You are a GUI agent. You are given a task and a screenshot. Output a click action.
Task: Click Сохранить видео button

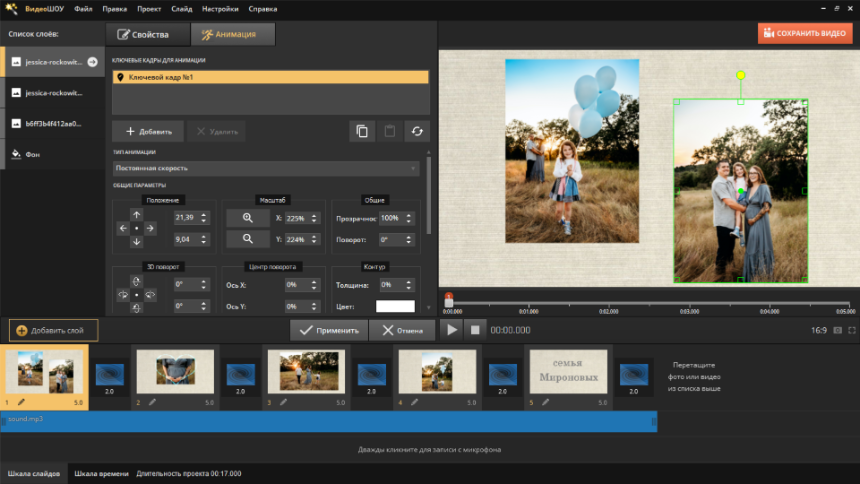805,33
